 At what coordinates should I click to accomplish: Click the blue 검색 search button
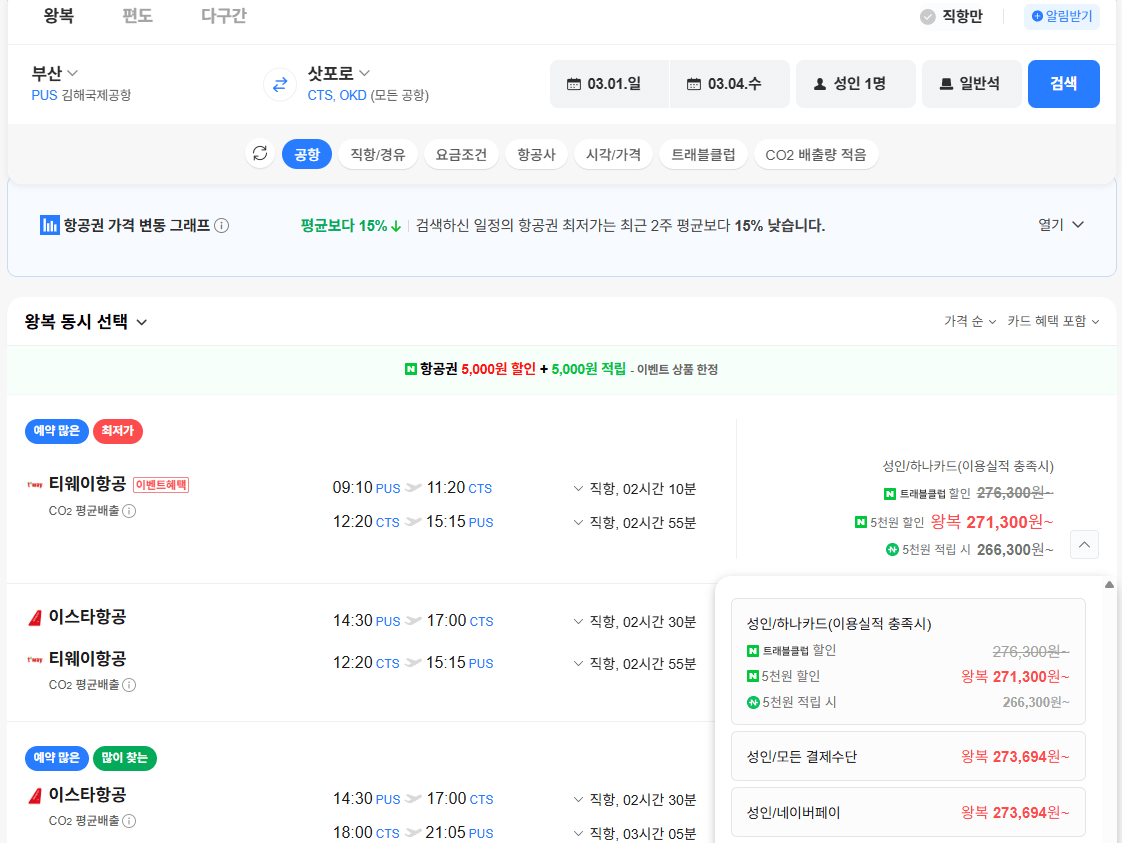point(1063,84)
